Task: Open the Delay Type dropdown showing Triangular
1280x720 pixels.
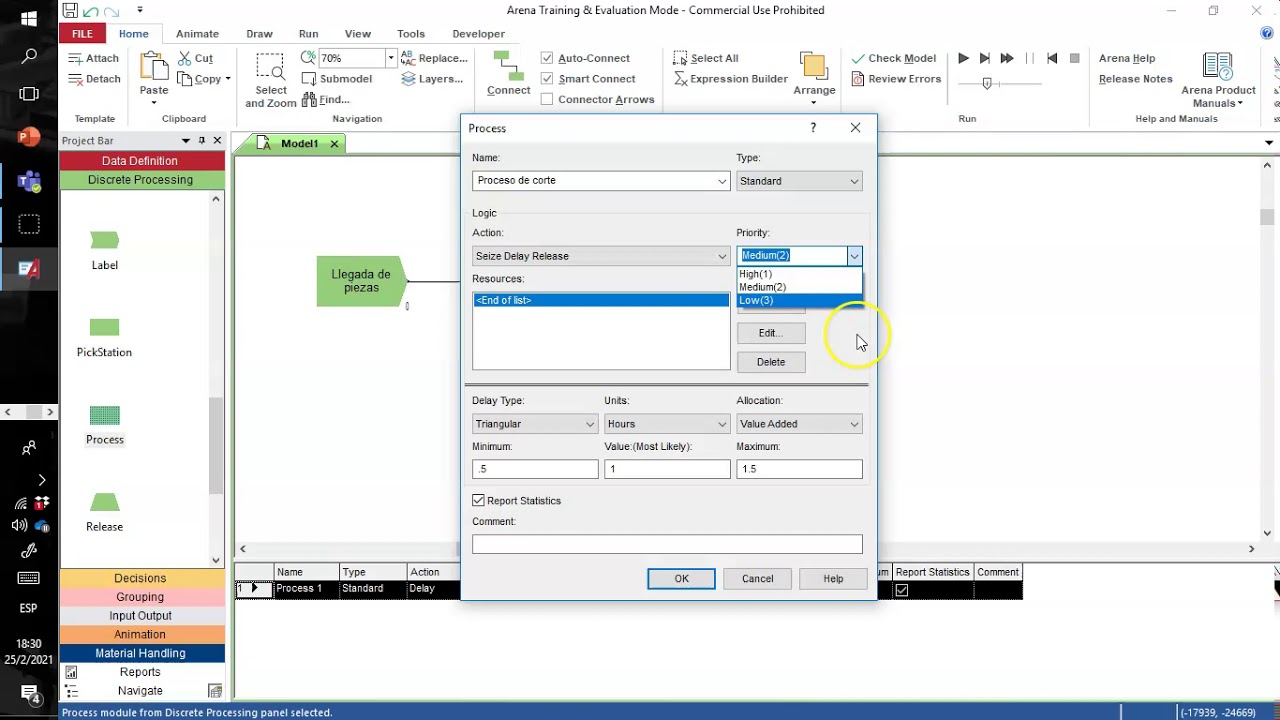Action: [x=590, y=424]
